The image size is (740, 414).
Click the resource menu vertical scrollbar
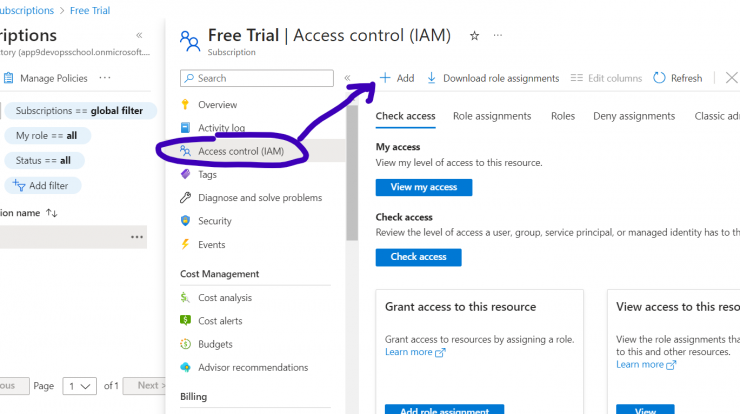click(x=352, y=172)
